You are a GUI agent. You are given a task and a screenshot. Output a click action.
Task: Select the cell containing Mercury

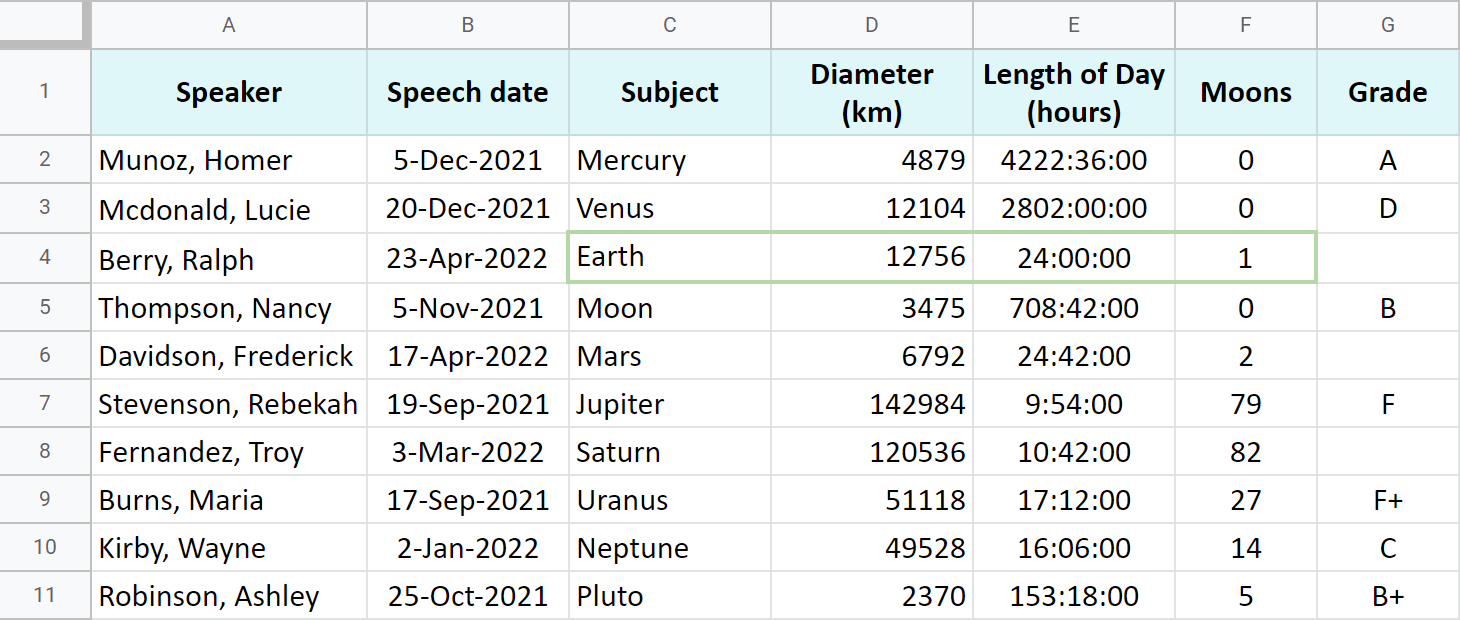pyautogui.click(x=669, y=160)
